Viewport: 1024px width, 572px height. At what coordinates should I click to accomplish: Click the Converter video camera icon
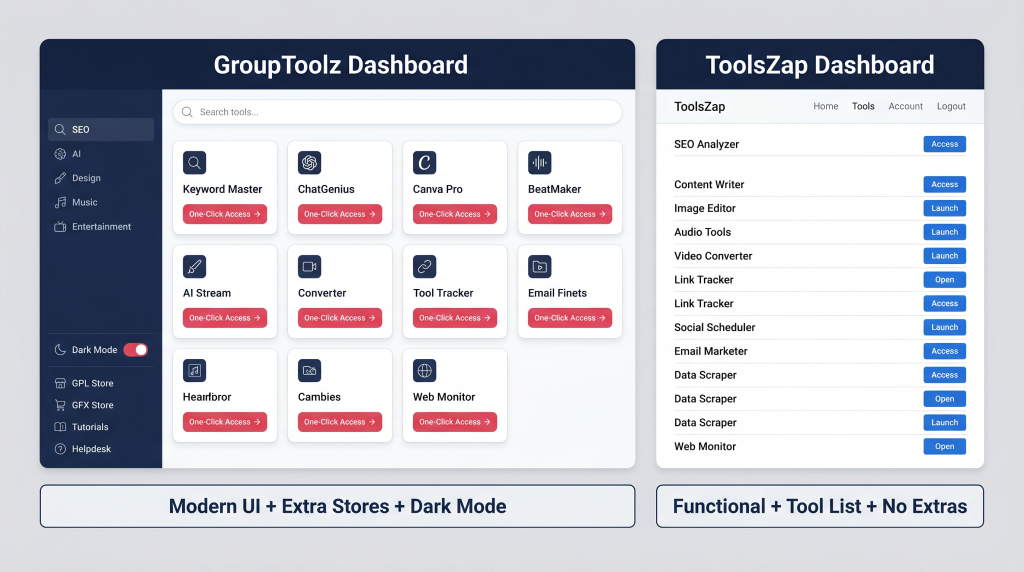(x=310, y=266)
